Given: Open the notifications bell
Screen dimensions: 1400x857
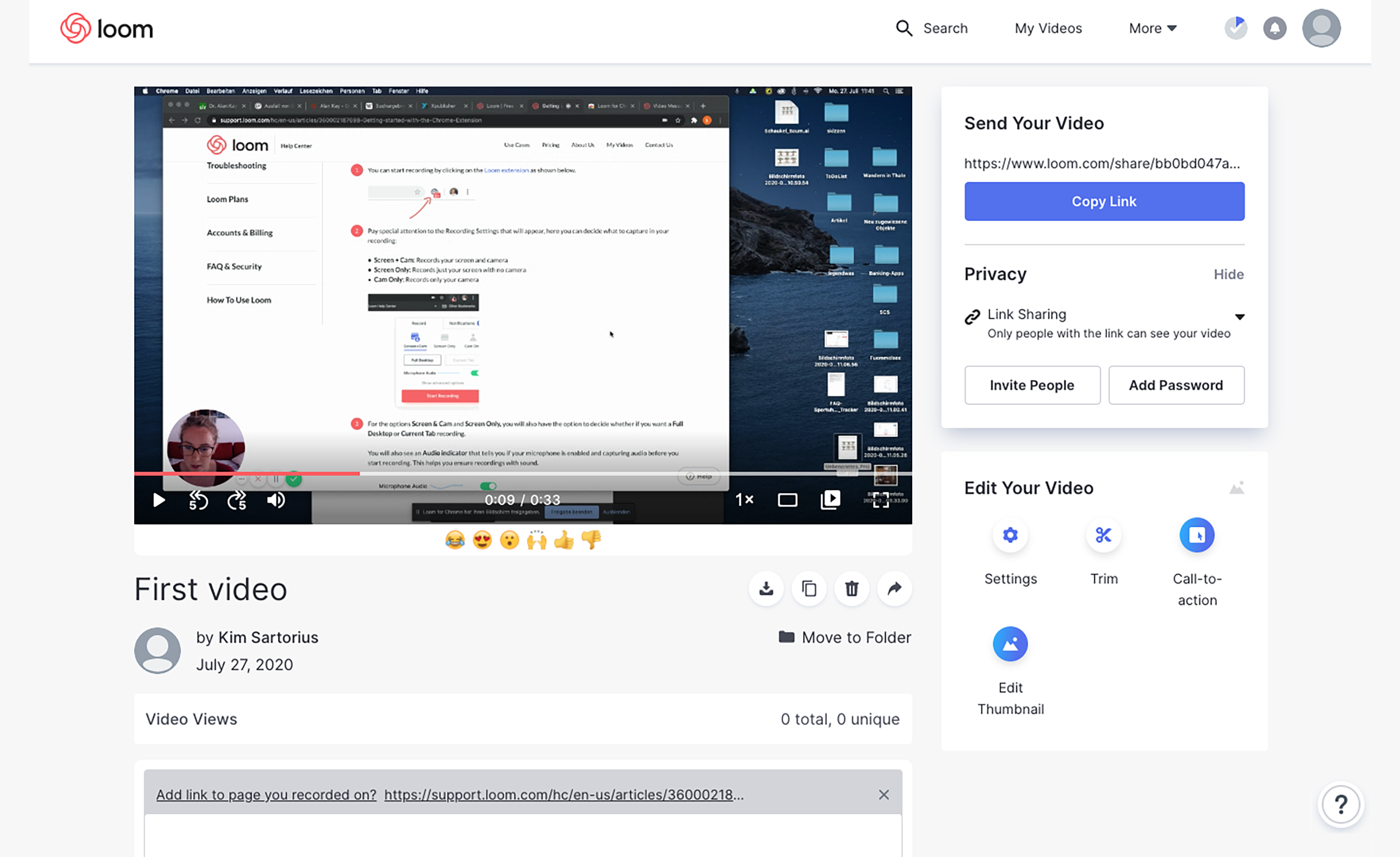Looking at the screenshot, I should coord(1275,28).
